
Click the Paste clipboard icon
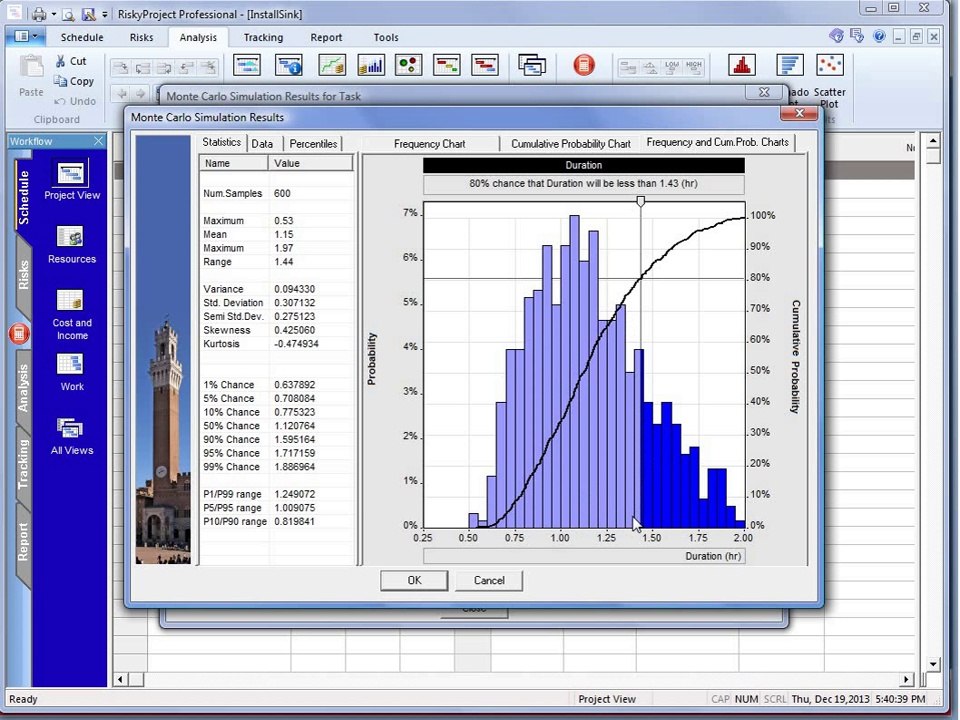pyautogui.click(x=31, y=67)
